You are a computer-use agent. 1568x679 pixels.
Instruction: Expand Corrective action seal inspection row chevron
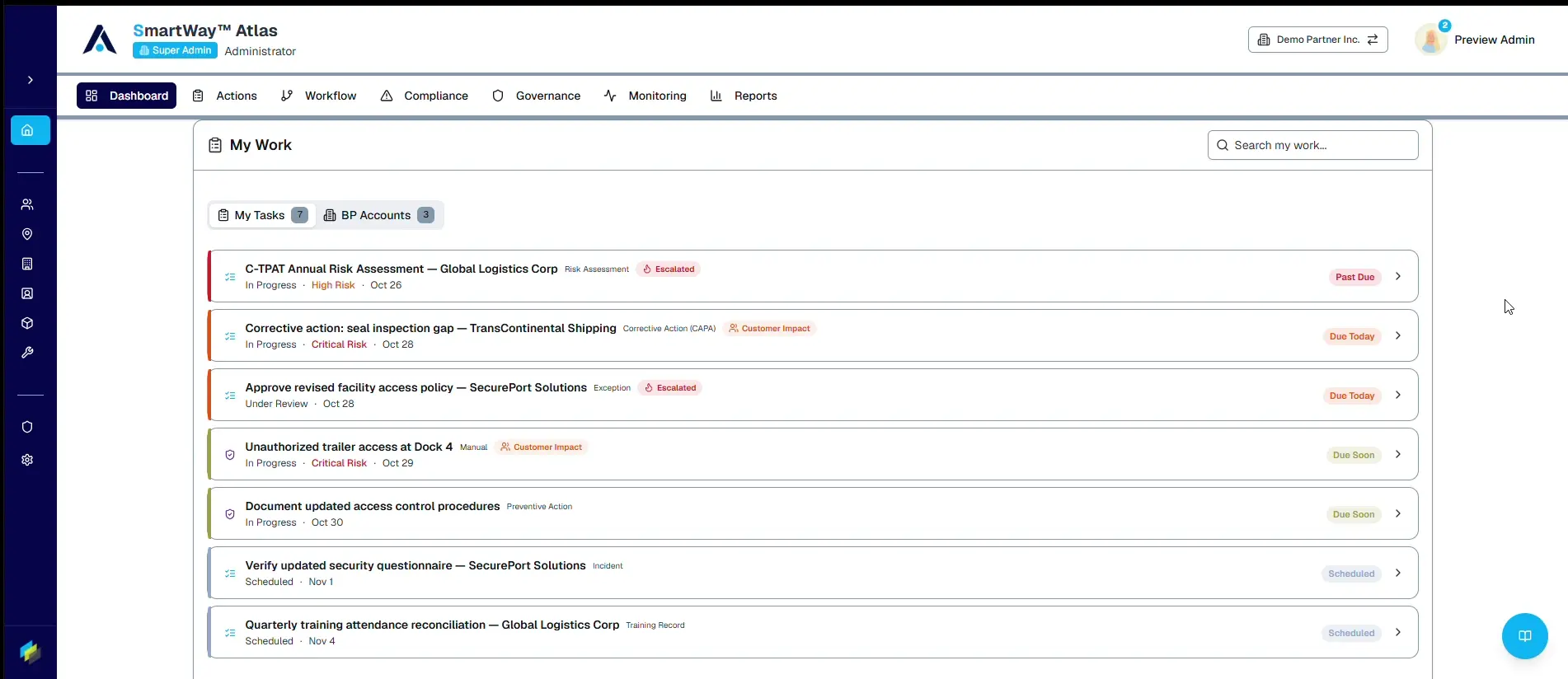click(x=1397, y=335)
